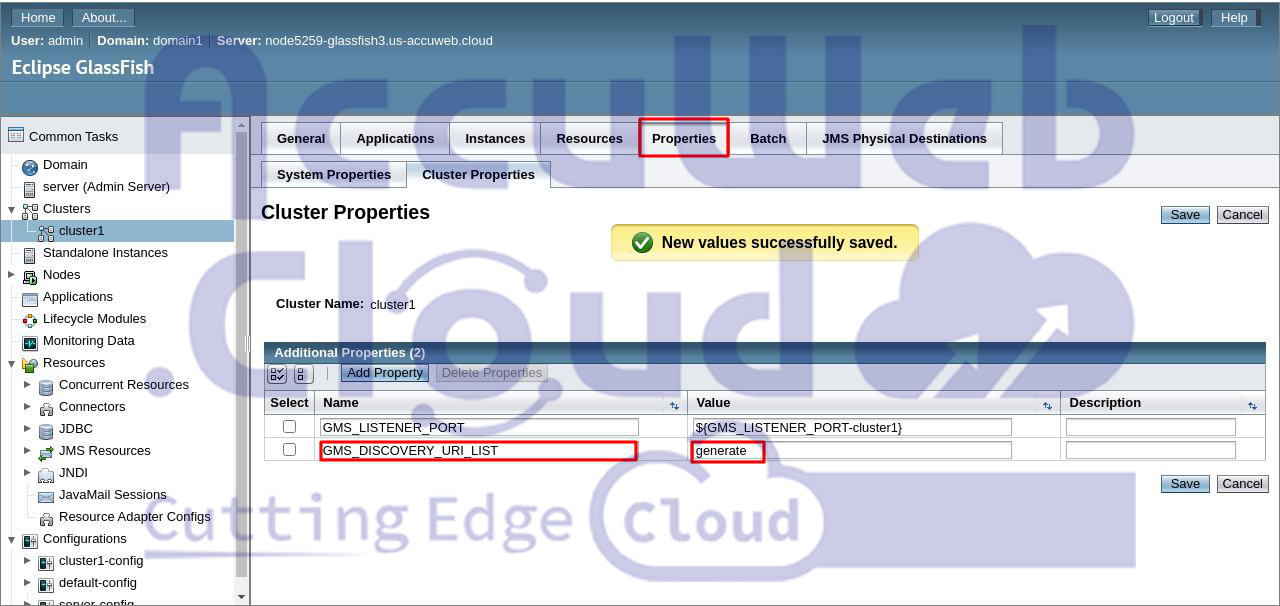Click the Resource Adapter Configs icon
The height and width of the screenshot is (606, 1280).
(46, 518)
